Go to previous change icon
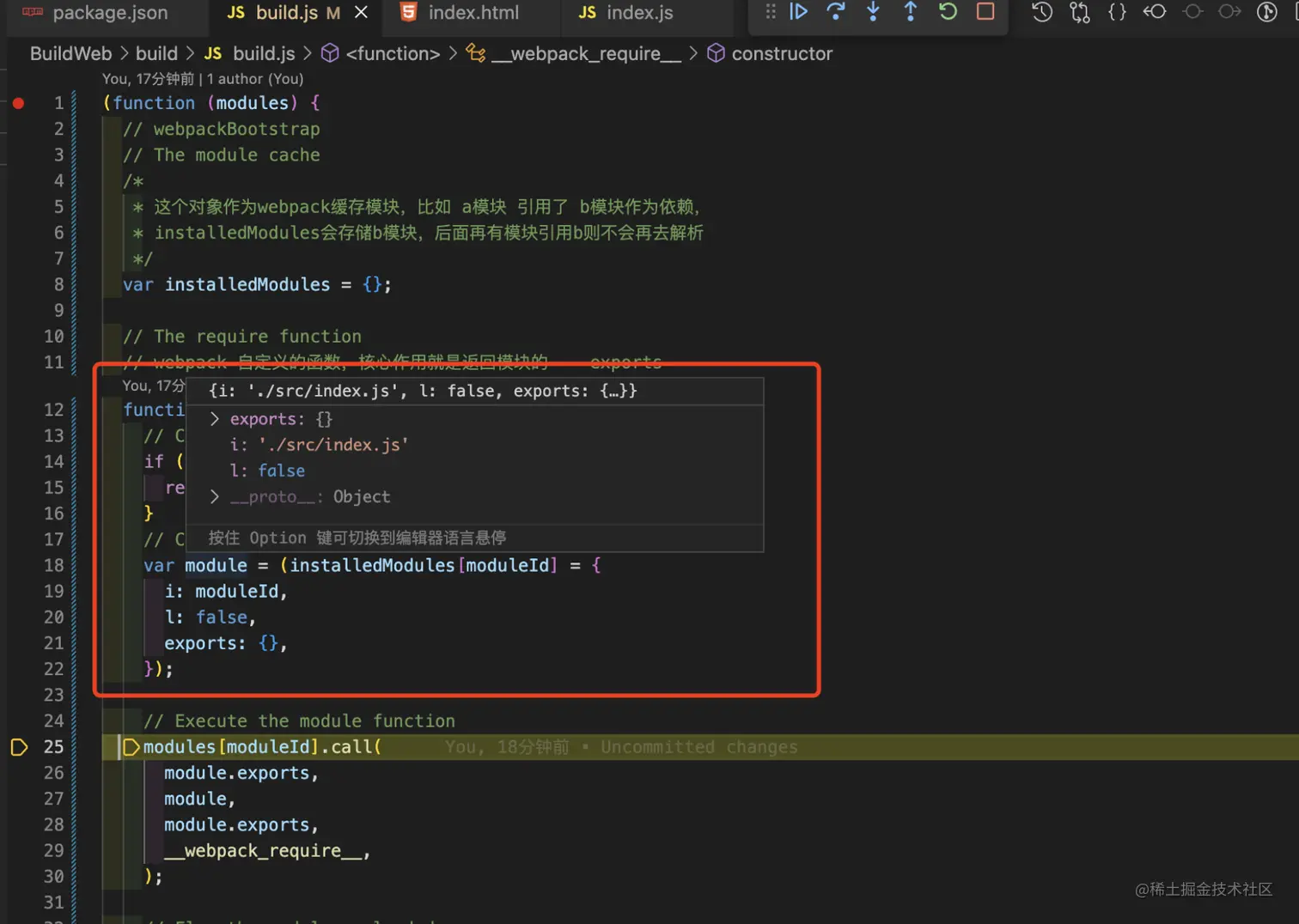This screenshot has height=924, width=1299. coord(1155,12)
